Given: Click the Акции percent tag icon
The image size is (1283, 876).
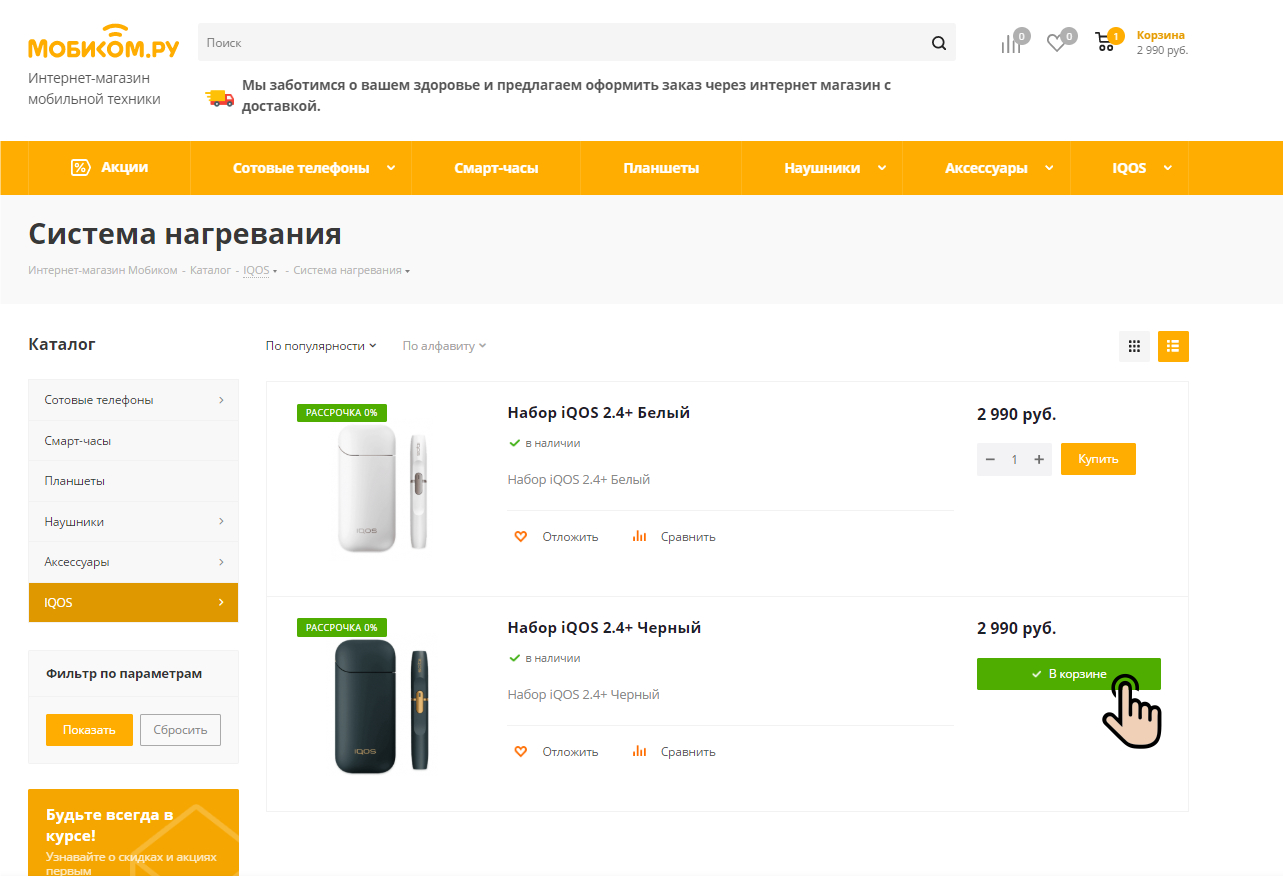Looking at the screenshot, I should tap(81, 168).
